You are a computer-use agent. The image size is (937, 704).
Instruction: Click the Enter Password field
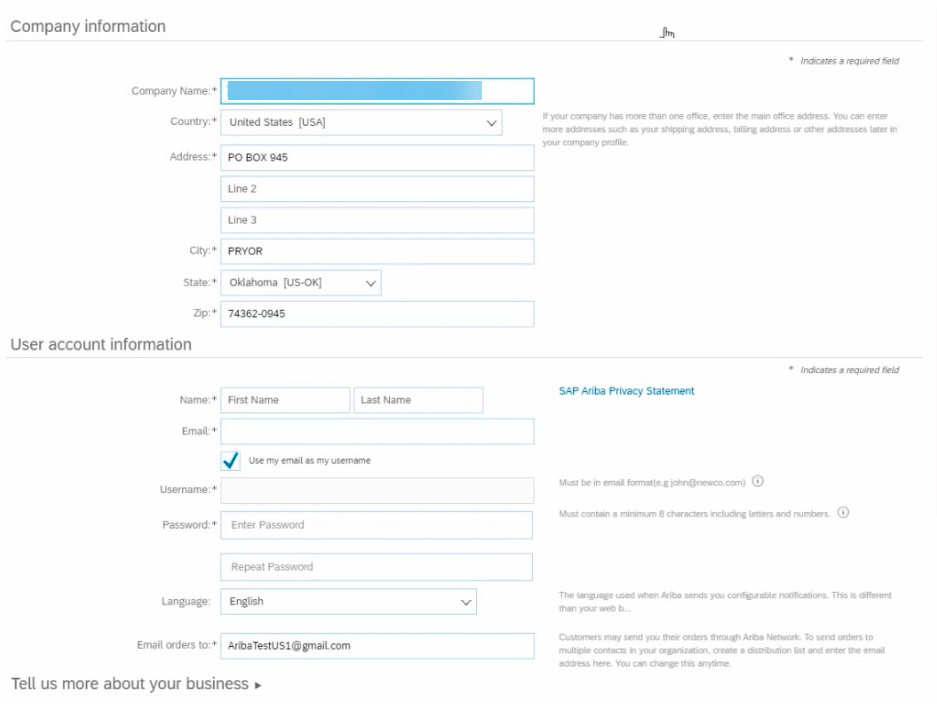coord(375,524)
